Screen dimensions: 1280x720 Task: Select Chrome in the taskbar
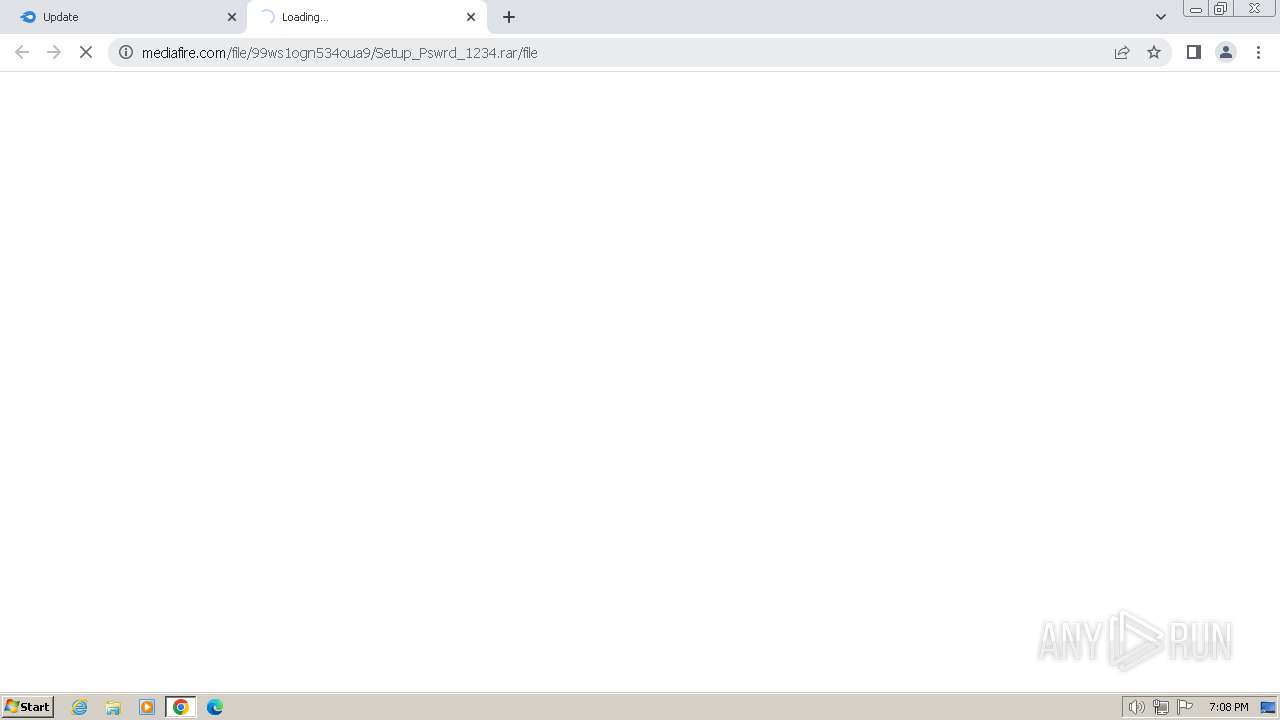pos(181,707)
